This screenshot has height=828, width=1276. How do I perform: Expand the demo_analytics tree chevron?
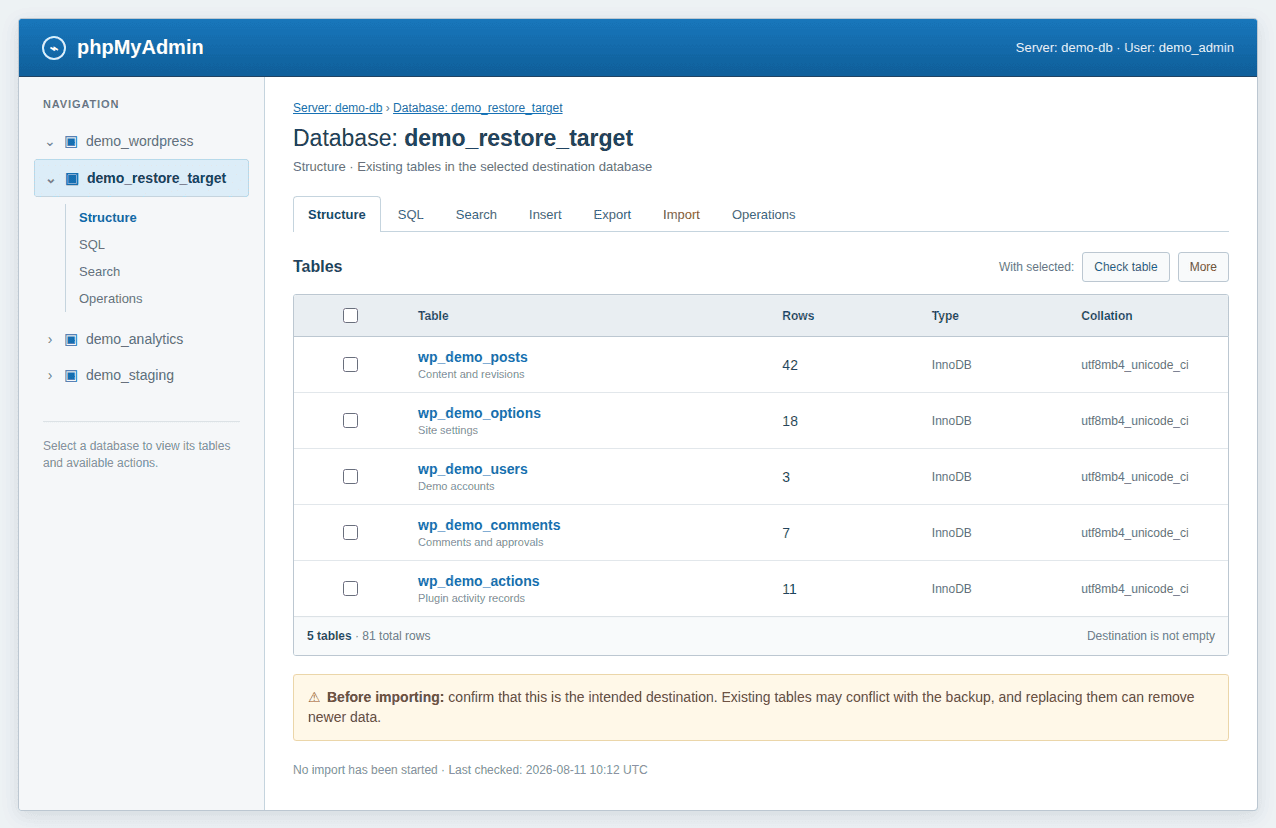pyautogui.click(x=50, y=339)
